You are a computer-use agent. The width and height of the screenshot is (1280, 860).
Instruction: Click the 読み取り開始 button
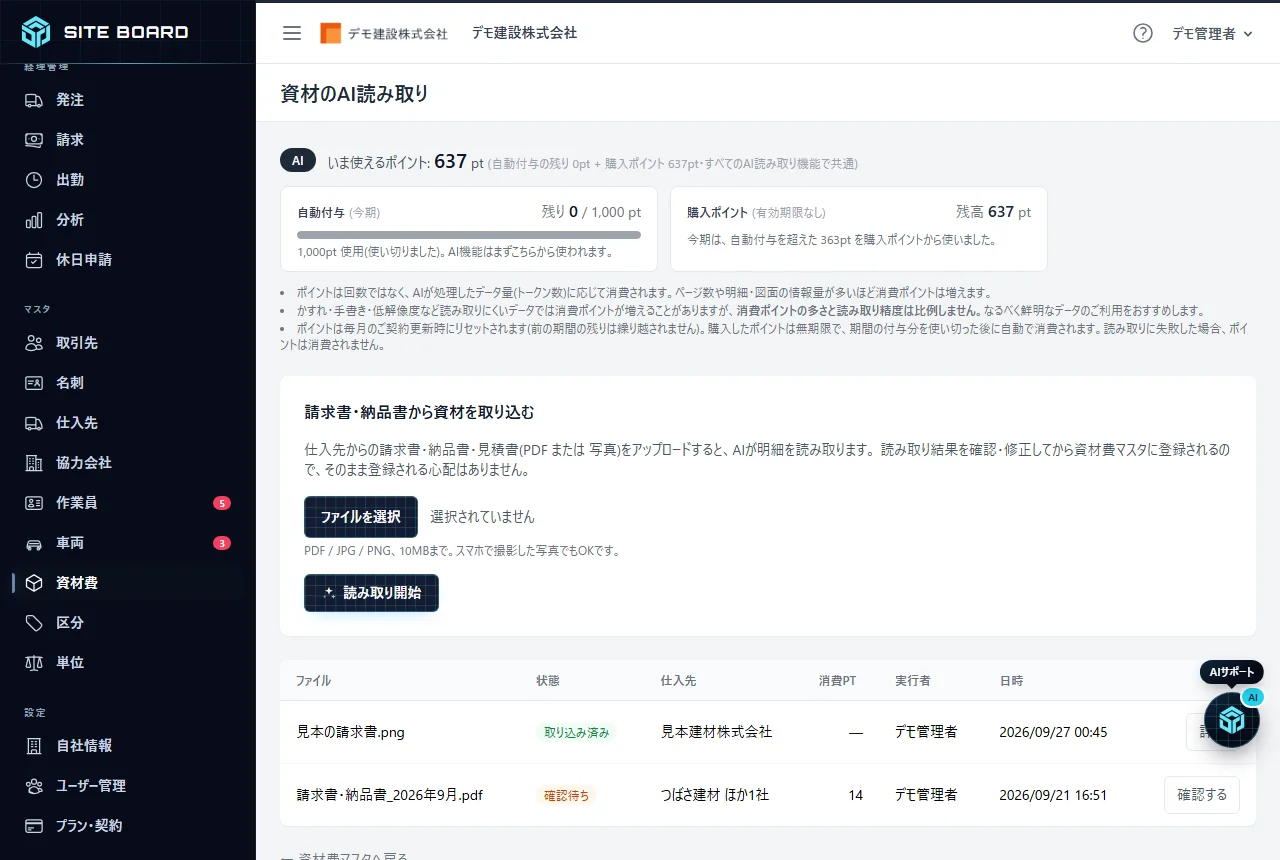(x=371, y=593)
